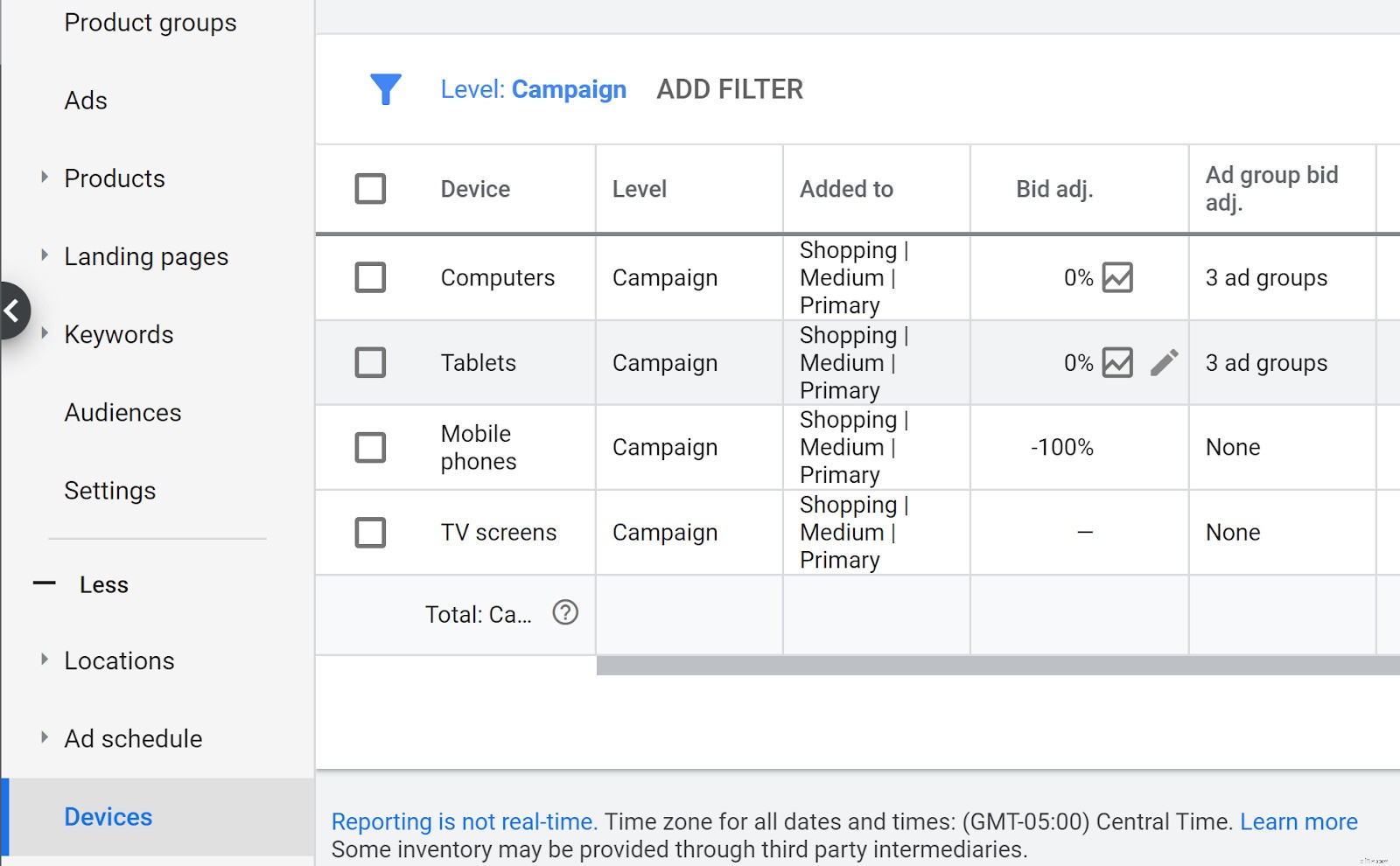Open the Settings page in sidebar

pos(110,490)
